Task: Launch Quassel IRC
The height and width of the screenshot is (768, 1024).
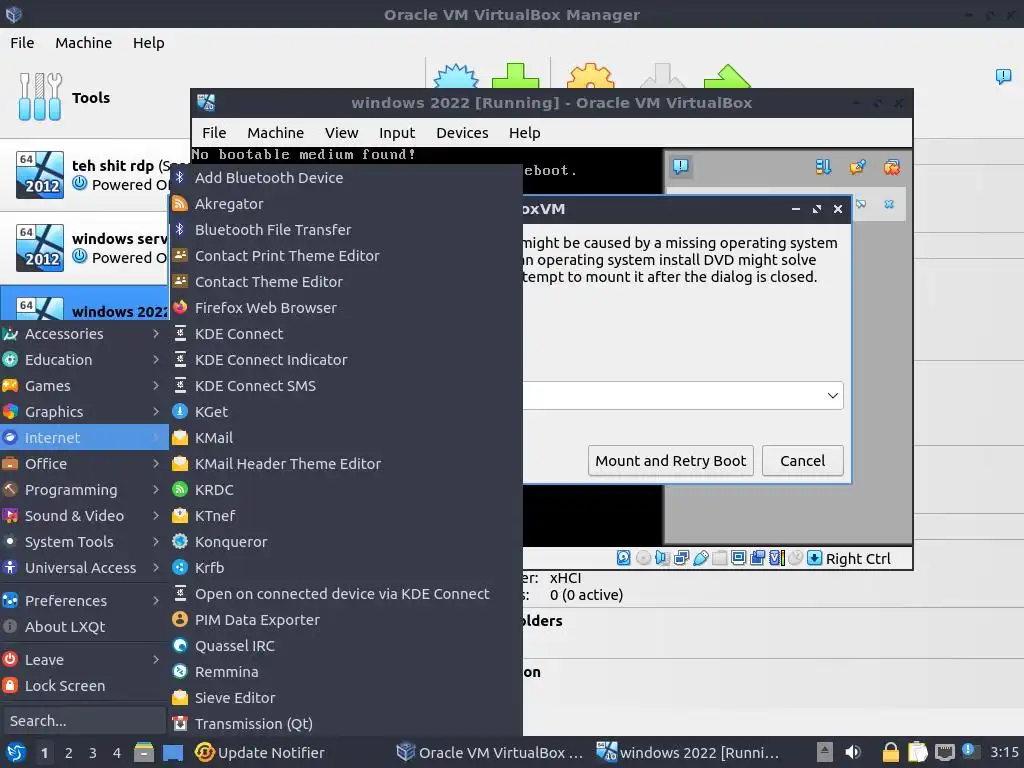Action: pos(346,645)
